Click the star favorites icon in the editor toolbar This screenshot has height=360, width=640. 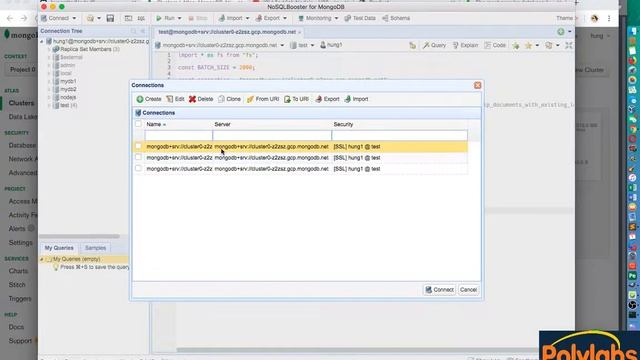[x=528, y=45]
